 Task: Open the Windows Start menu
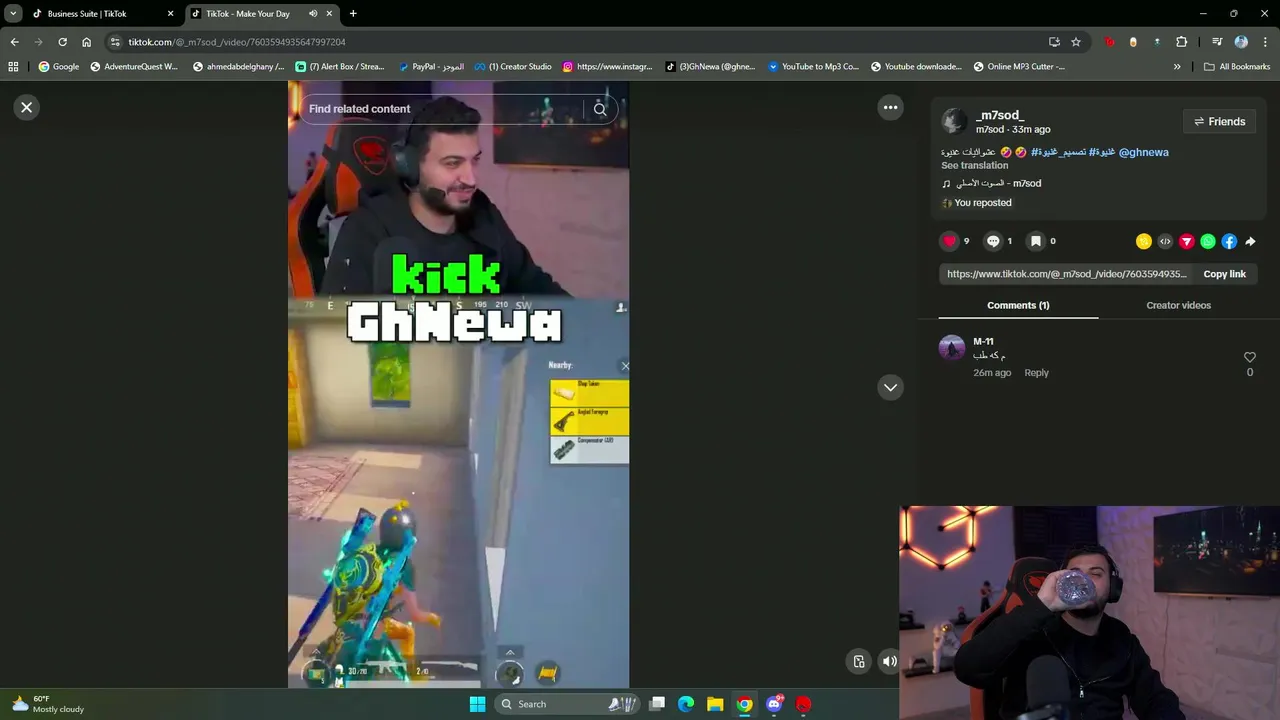click(477, 704)
